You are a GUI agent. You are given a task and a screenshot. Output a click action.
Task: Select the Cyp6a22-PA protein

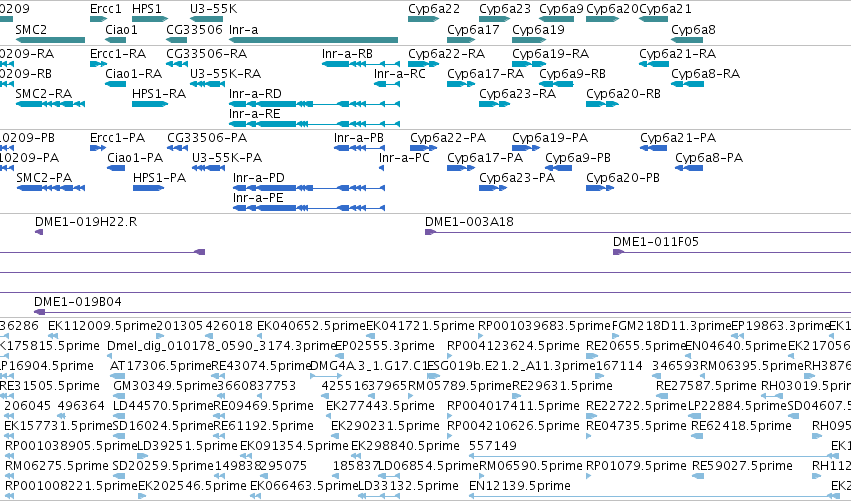423,148
